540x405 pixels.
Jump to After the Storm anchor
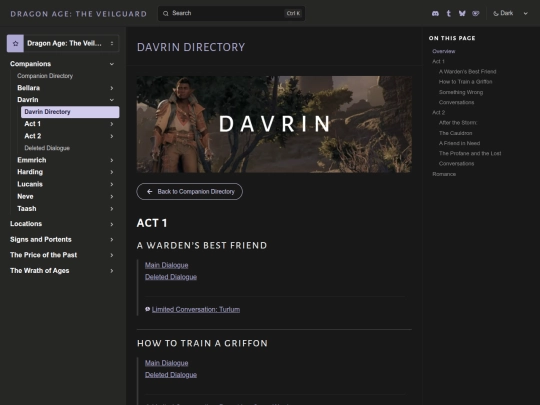tap(458, 123)
